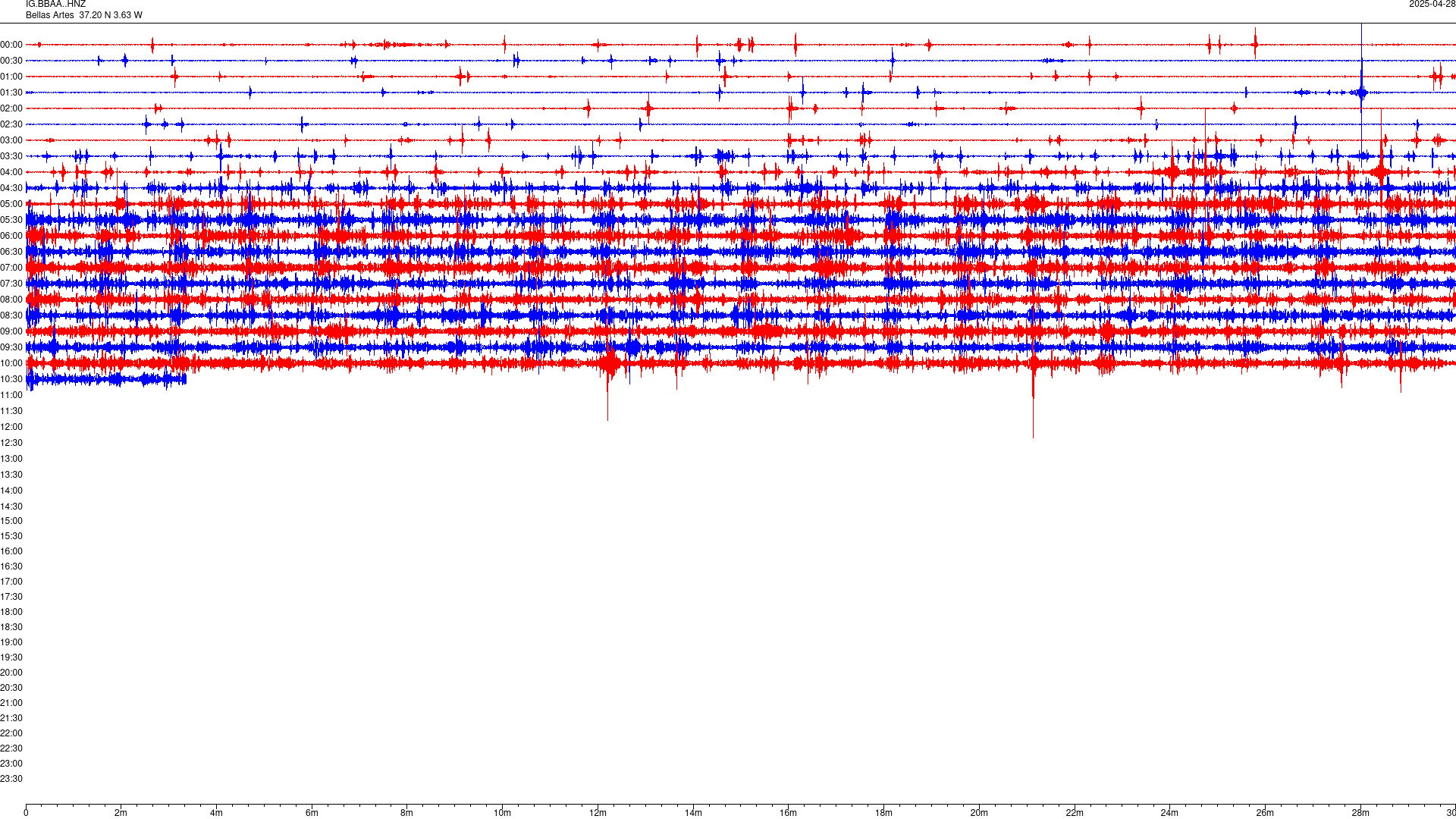Click the 0 tick on the minute axis
Image resolution: width=1456 pixels, height=819 pixels.
point(26,813)
